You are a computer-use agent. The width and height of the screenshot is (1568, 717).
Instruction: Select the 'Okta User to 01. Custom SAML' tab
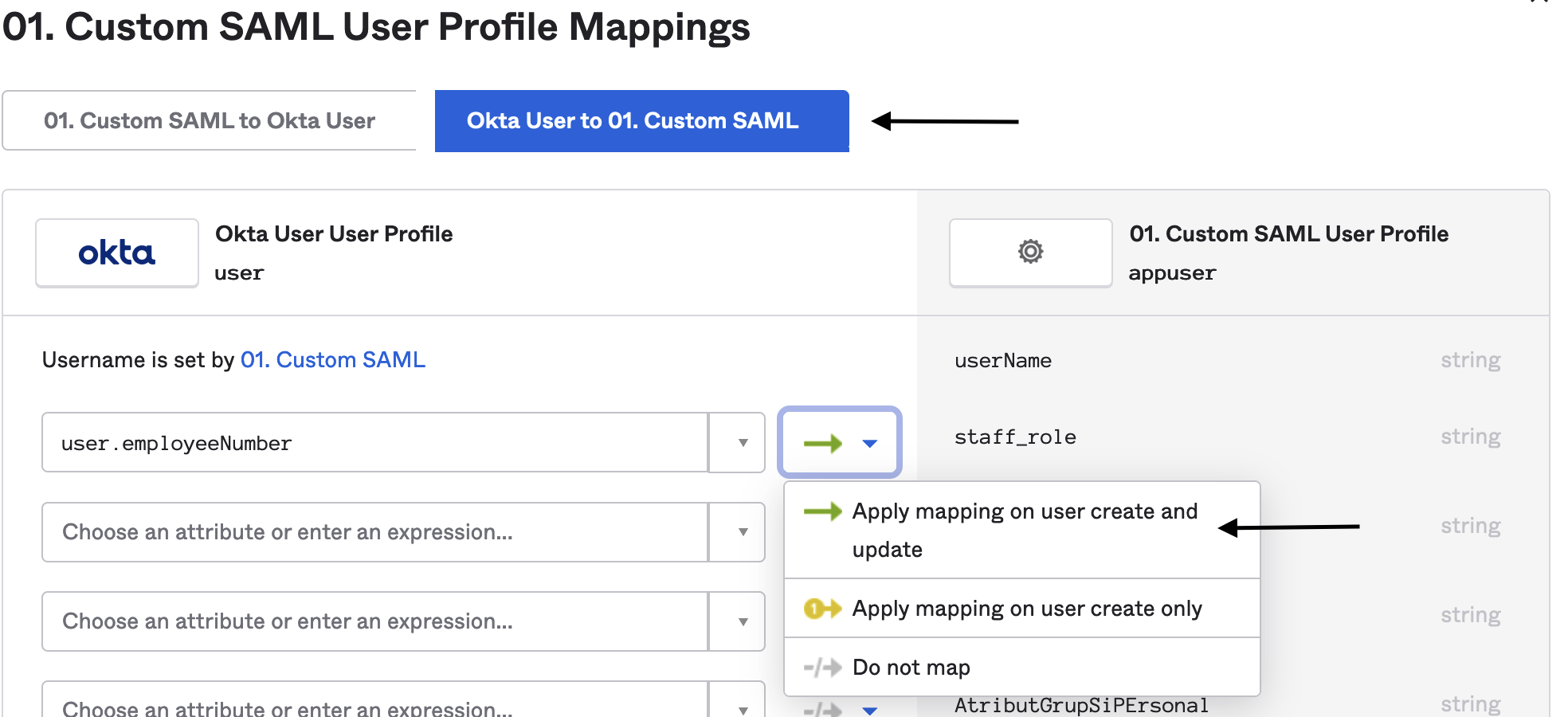(641, 120)
